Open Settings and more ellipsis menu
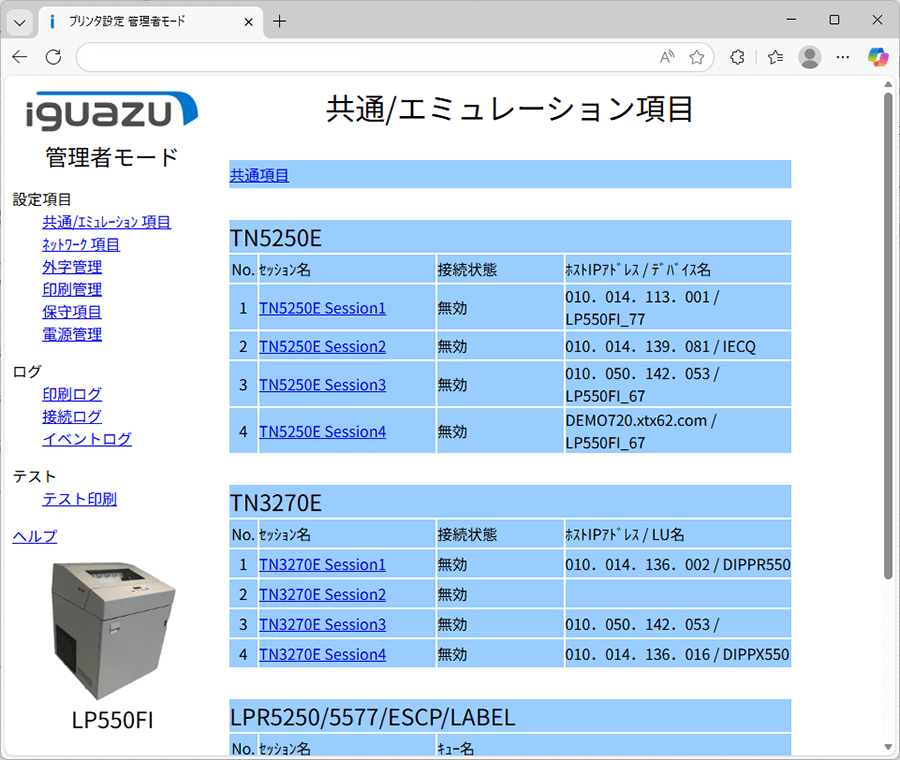This screenshot has width=900, height=760. pos(842,57)
